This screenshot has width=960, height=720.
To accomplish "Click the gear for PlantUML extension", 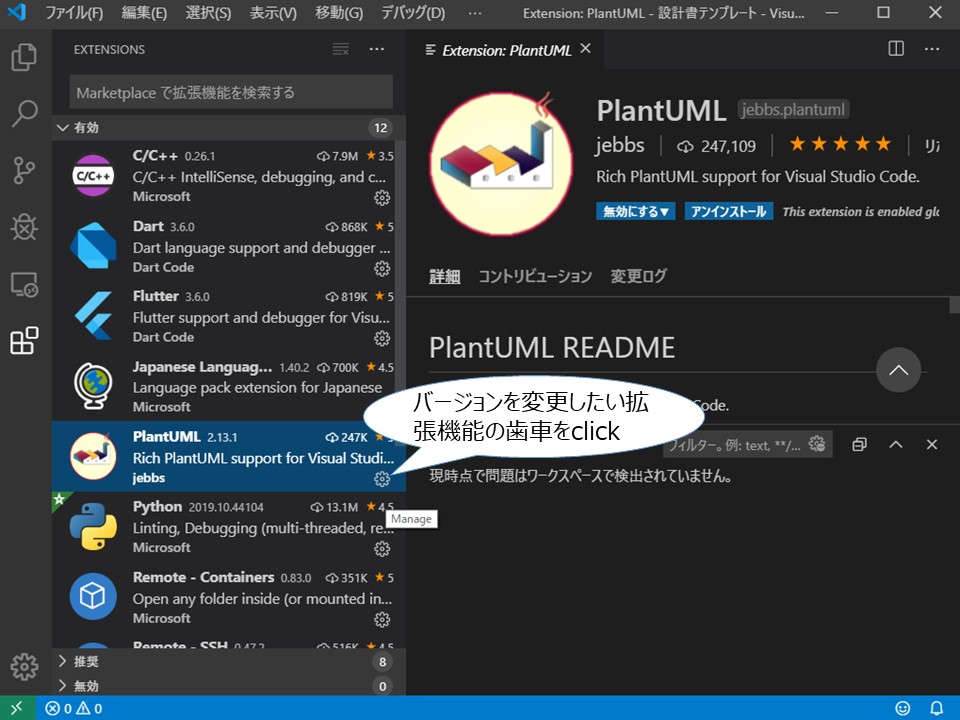I will click(382, 479).
